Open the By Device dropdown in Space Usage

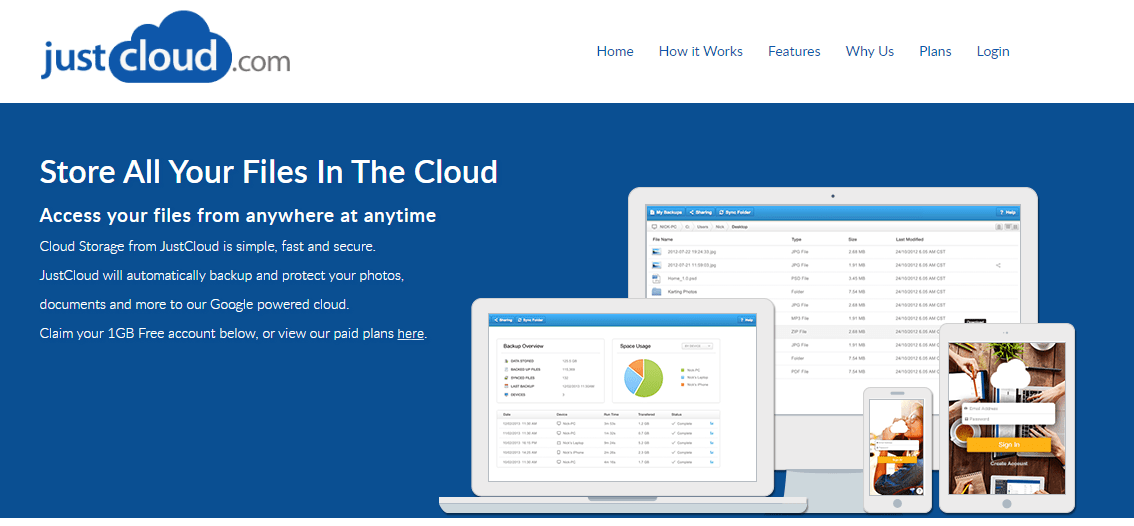696,345
